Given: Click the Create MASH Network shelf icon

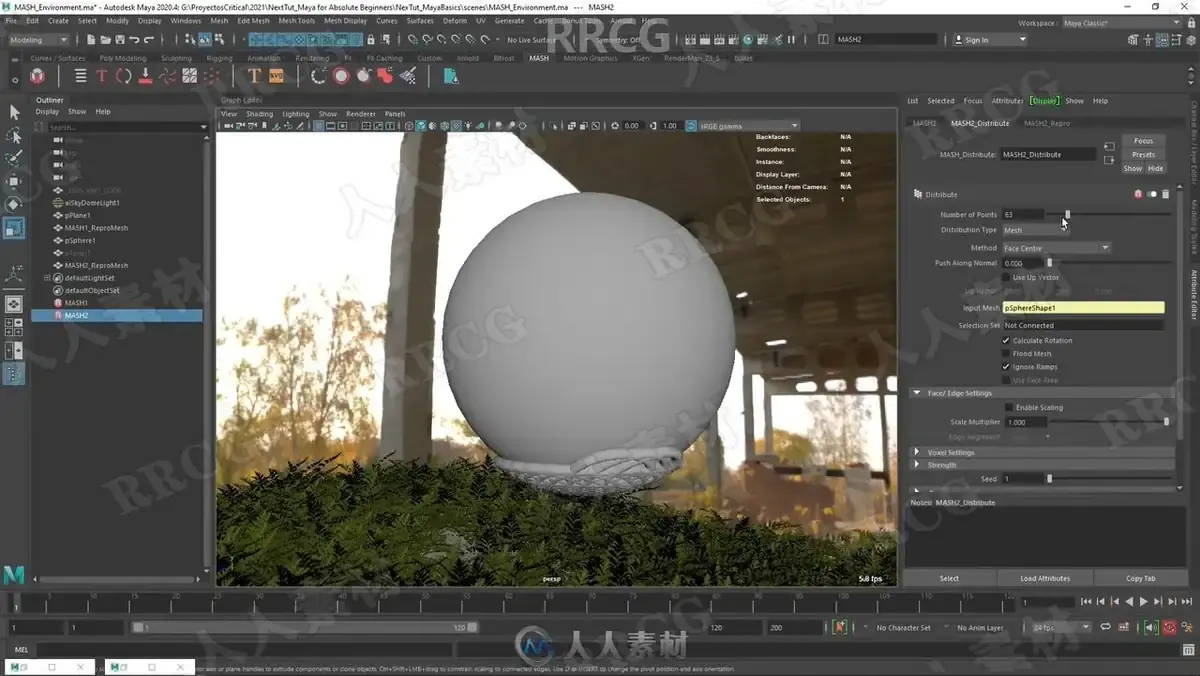Looking at the screenshot, I should click(x=37, y=76).
